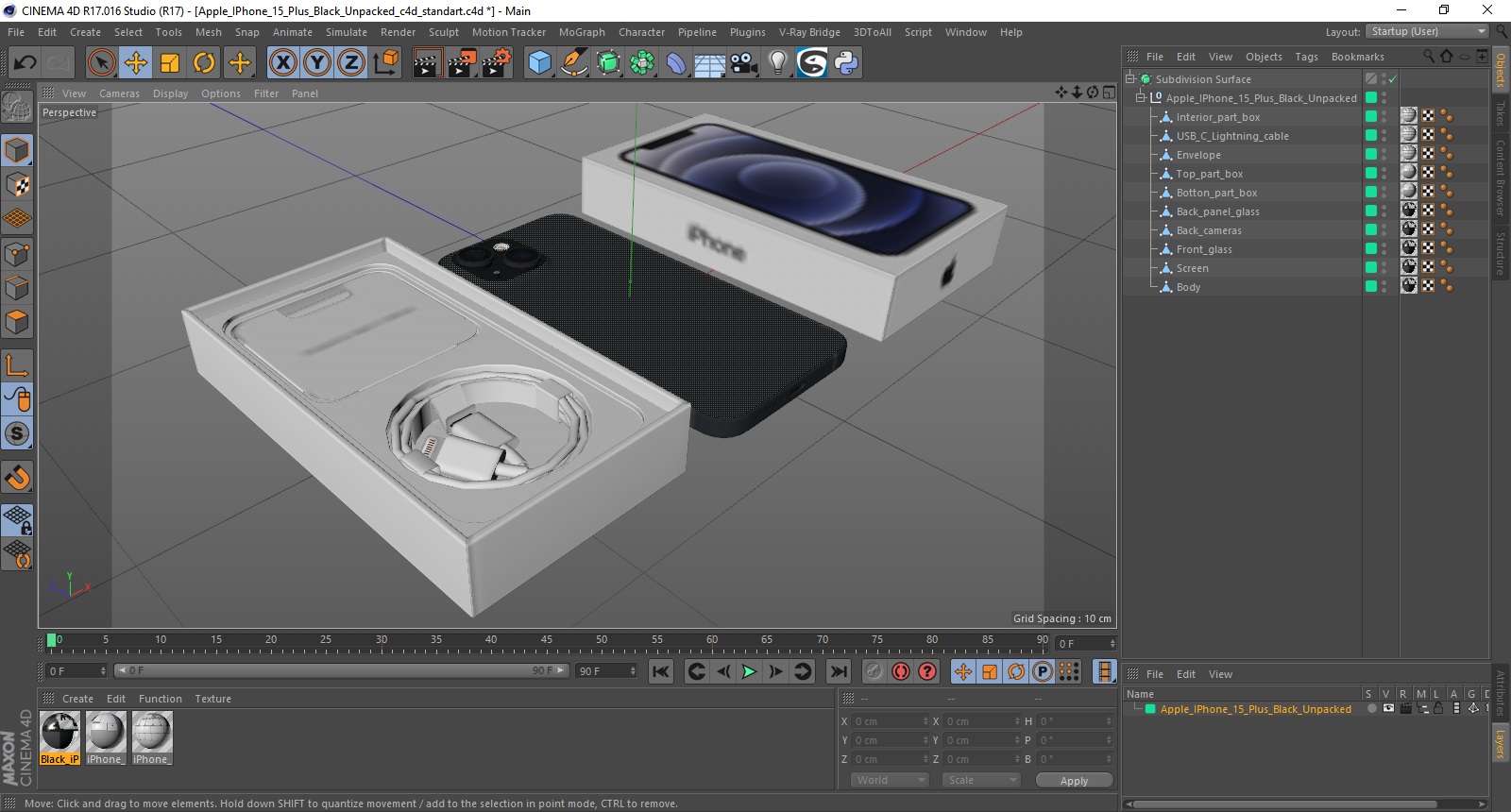The width and height of the screenshot is (1511, 812).
Task: Click the Python script icon
Action: (846, 63)
